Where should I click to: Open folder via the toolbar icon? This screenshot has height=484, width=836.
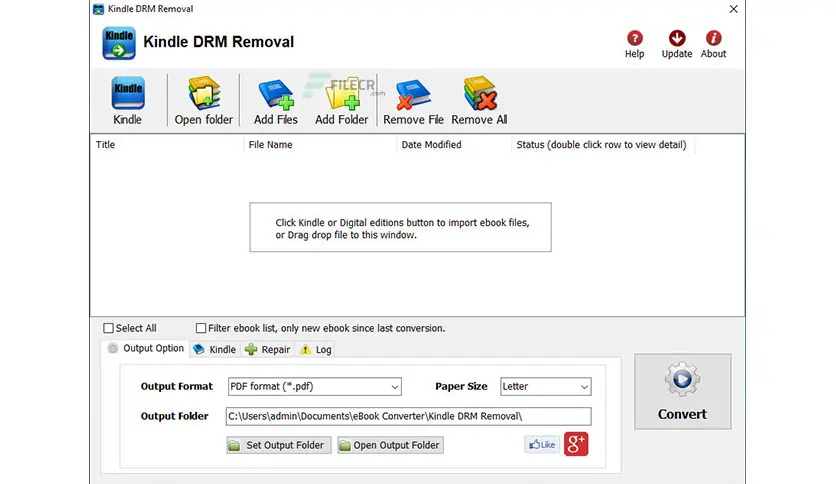click(x=204, y=93)
